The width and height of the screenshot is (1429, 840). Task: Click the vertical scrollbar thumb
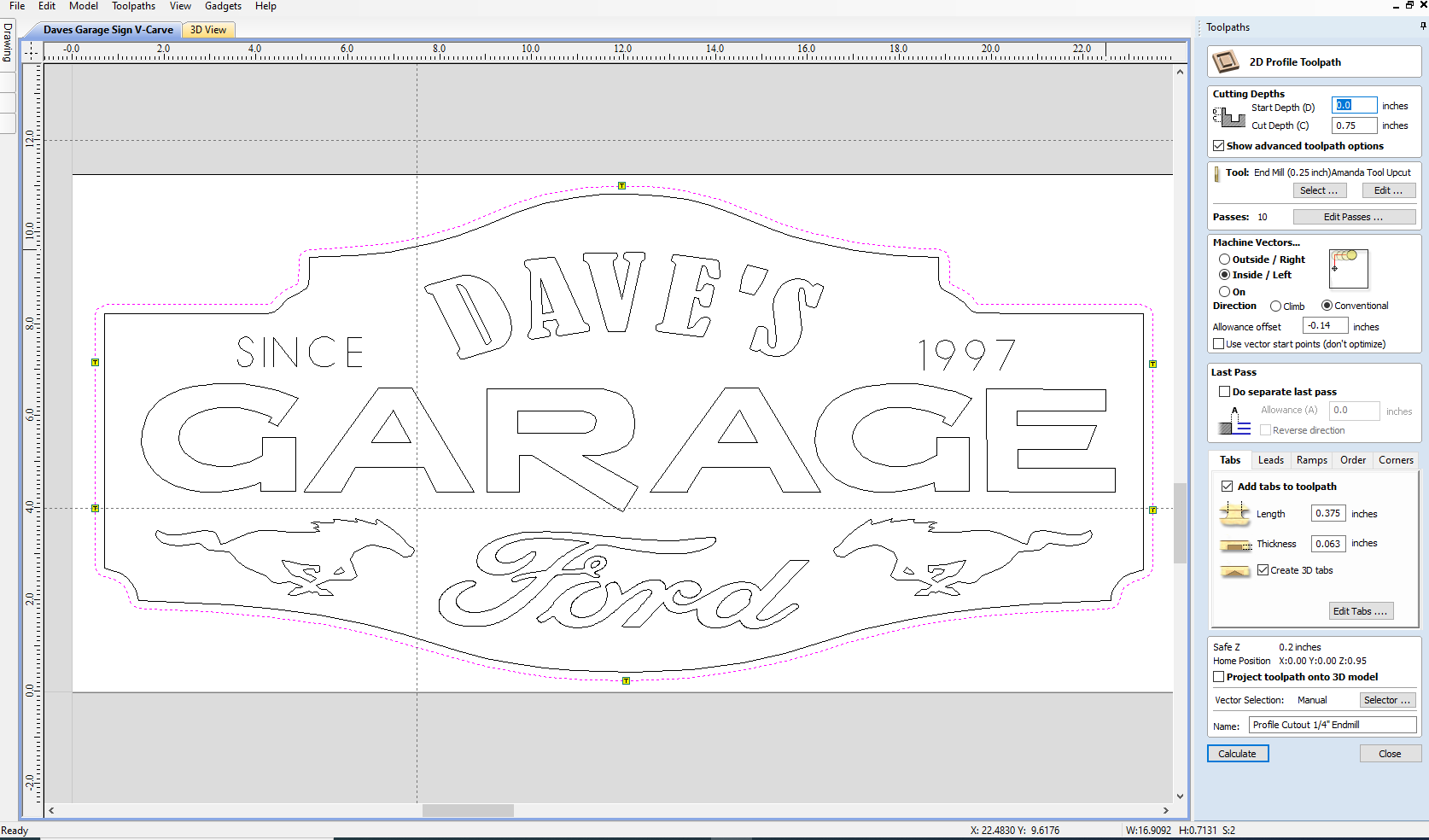point(1180,523)
